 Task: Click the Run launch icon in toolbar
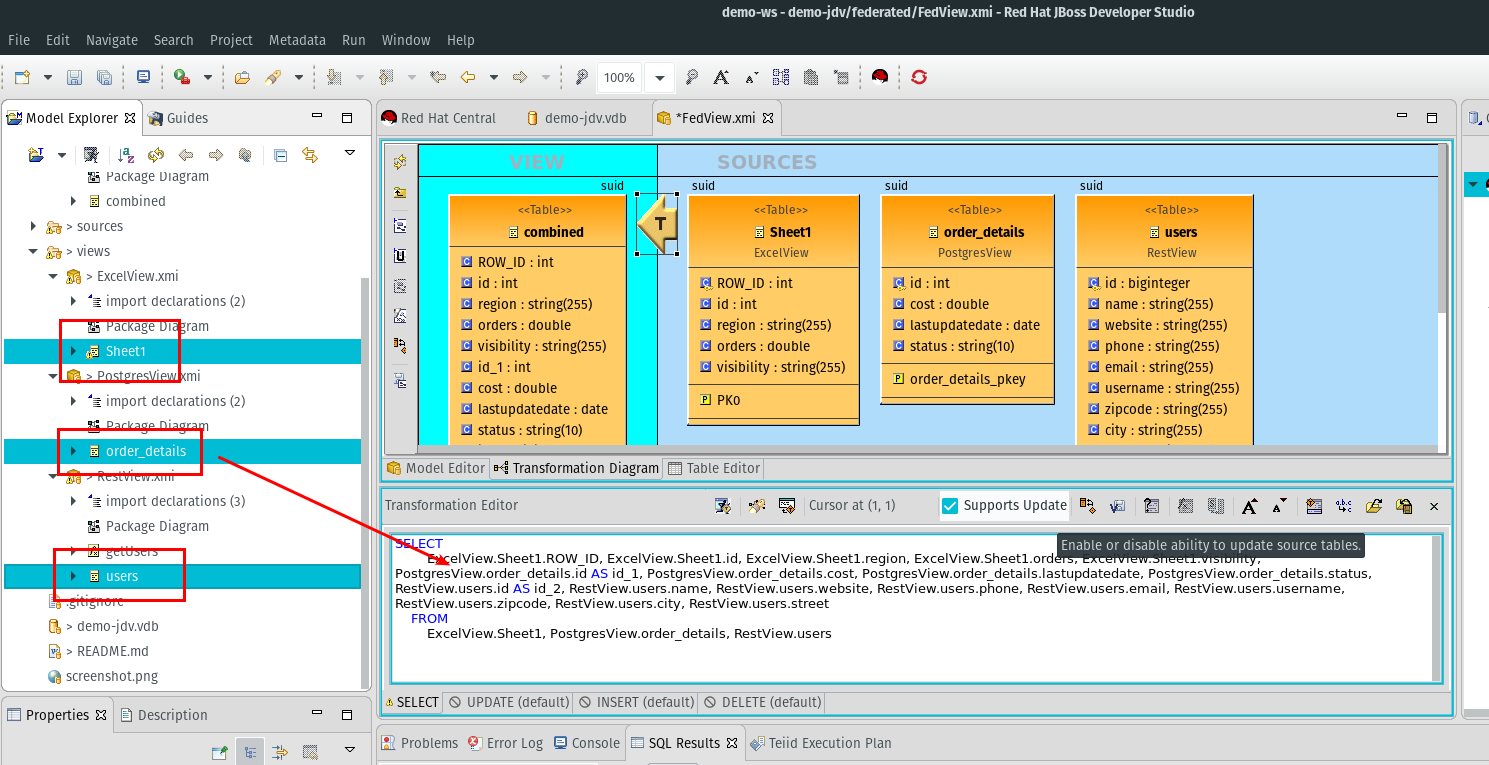click(181, 77)
